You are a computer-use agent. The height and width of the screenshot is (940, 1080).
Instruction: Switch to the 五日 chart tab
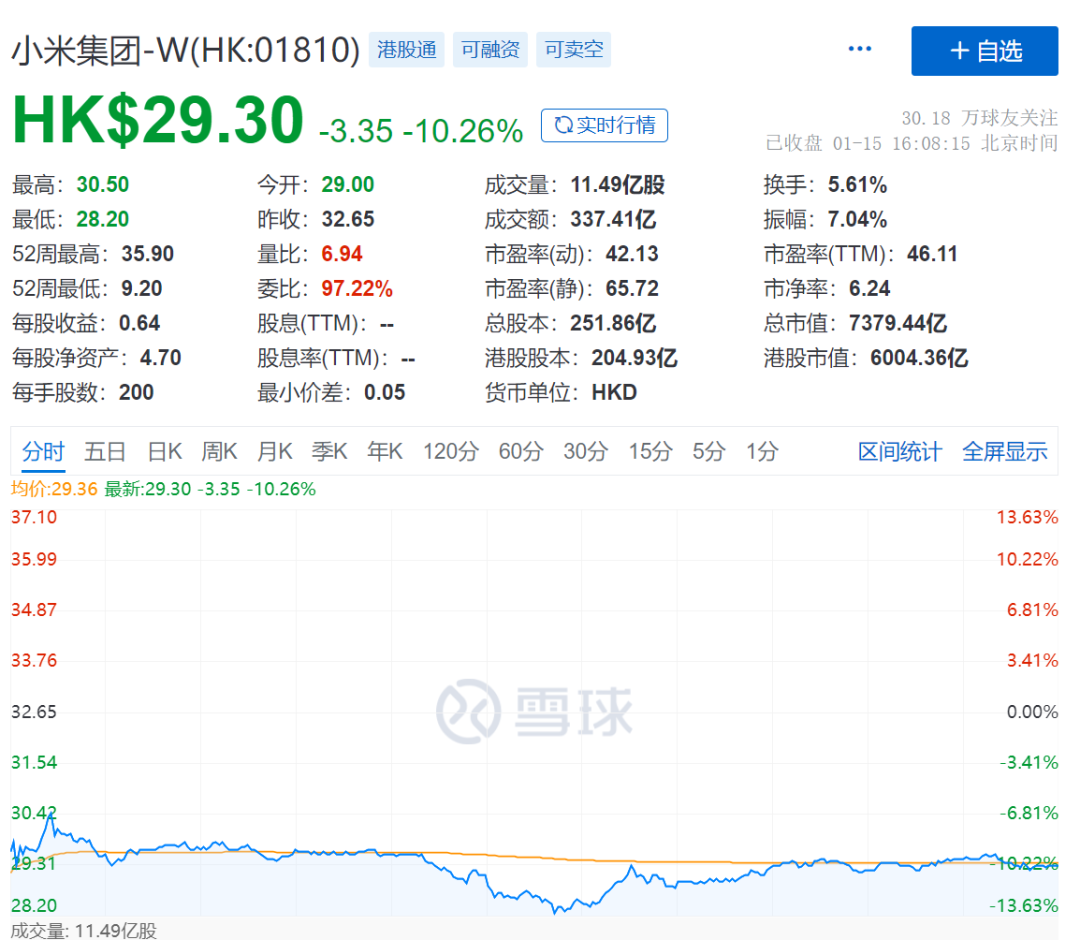tap(105, 452)
